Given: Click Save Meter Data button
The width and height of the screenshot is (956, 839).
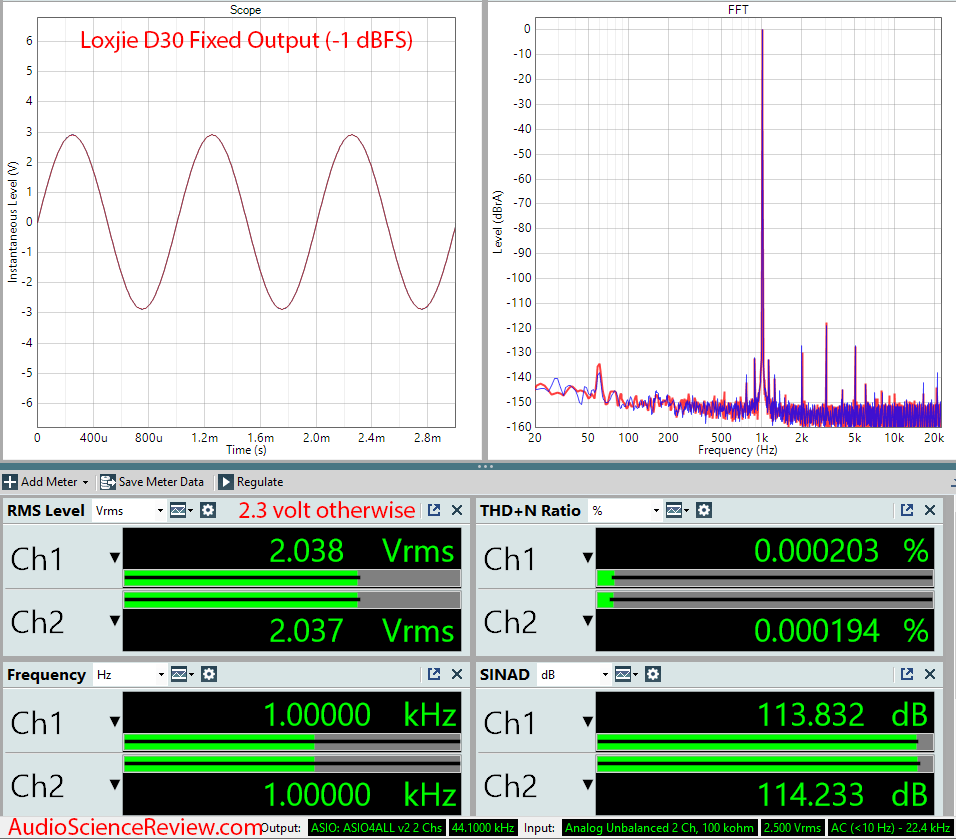Looking at the screenshot, I should click(152, 482).
